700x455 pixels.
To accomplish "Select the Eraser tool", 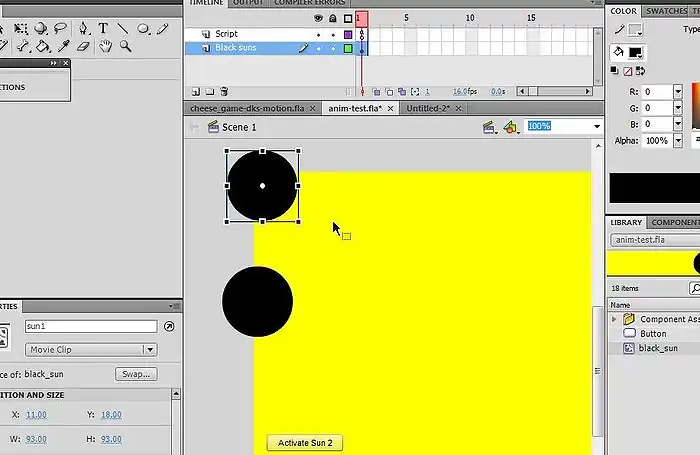I will (84, 46).
